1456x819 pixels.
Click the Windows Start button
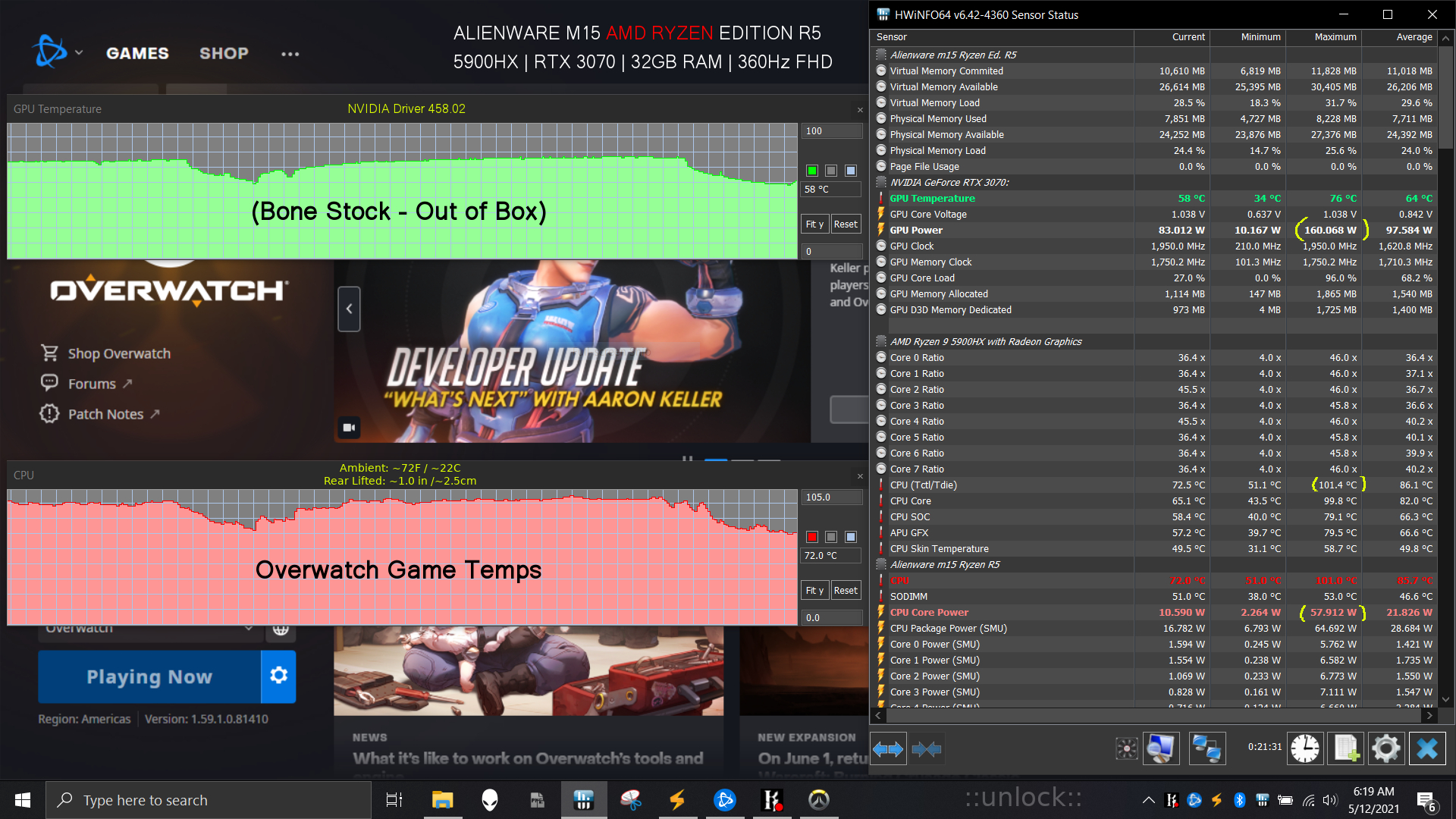23,800
